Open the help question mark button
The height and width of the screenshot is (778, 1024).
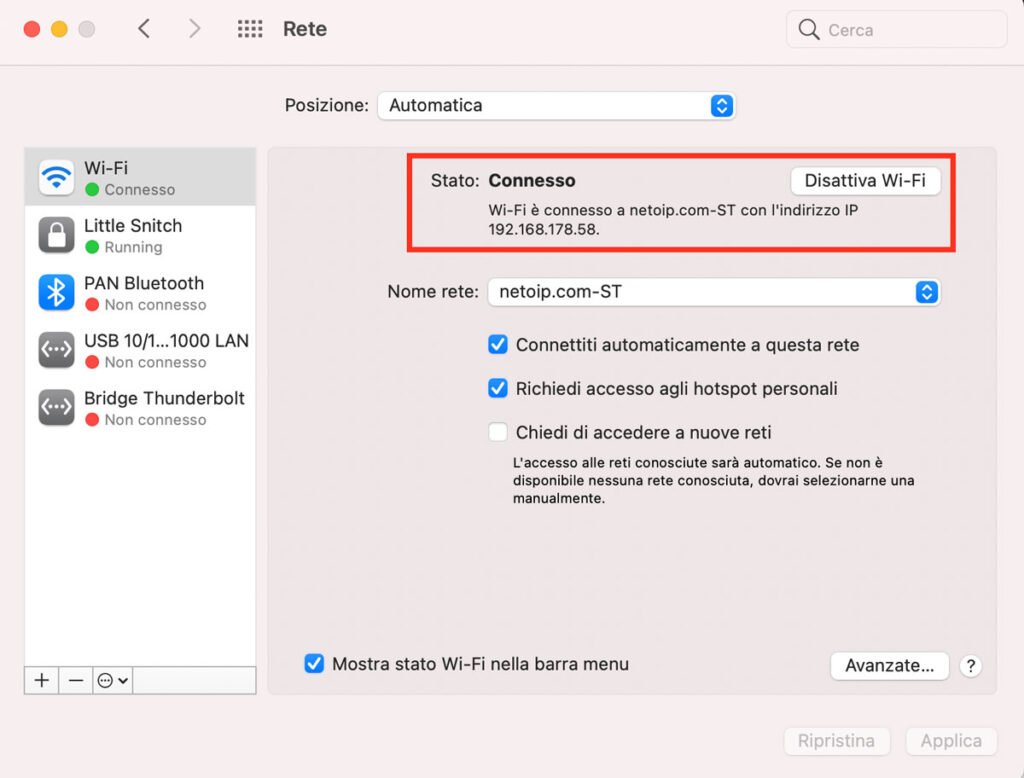[x=969, y=666]
